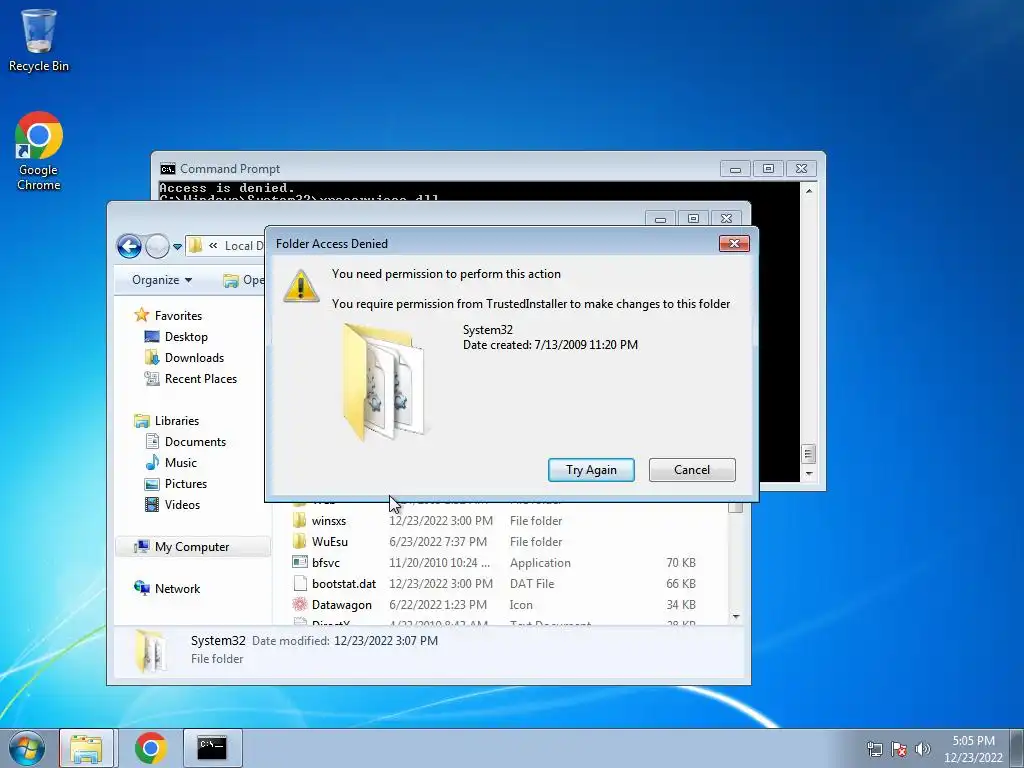Click Command Prompt scroll-up arrow
The width and height of the screenshot is (1024, 768).
(x=809, y=191)
